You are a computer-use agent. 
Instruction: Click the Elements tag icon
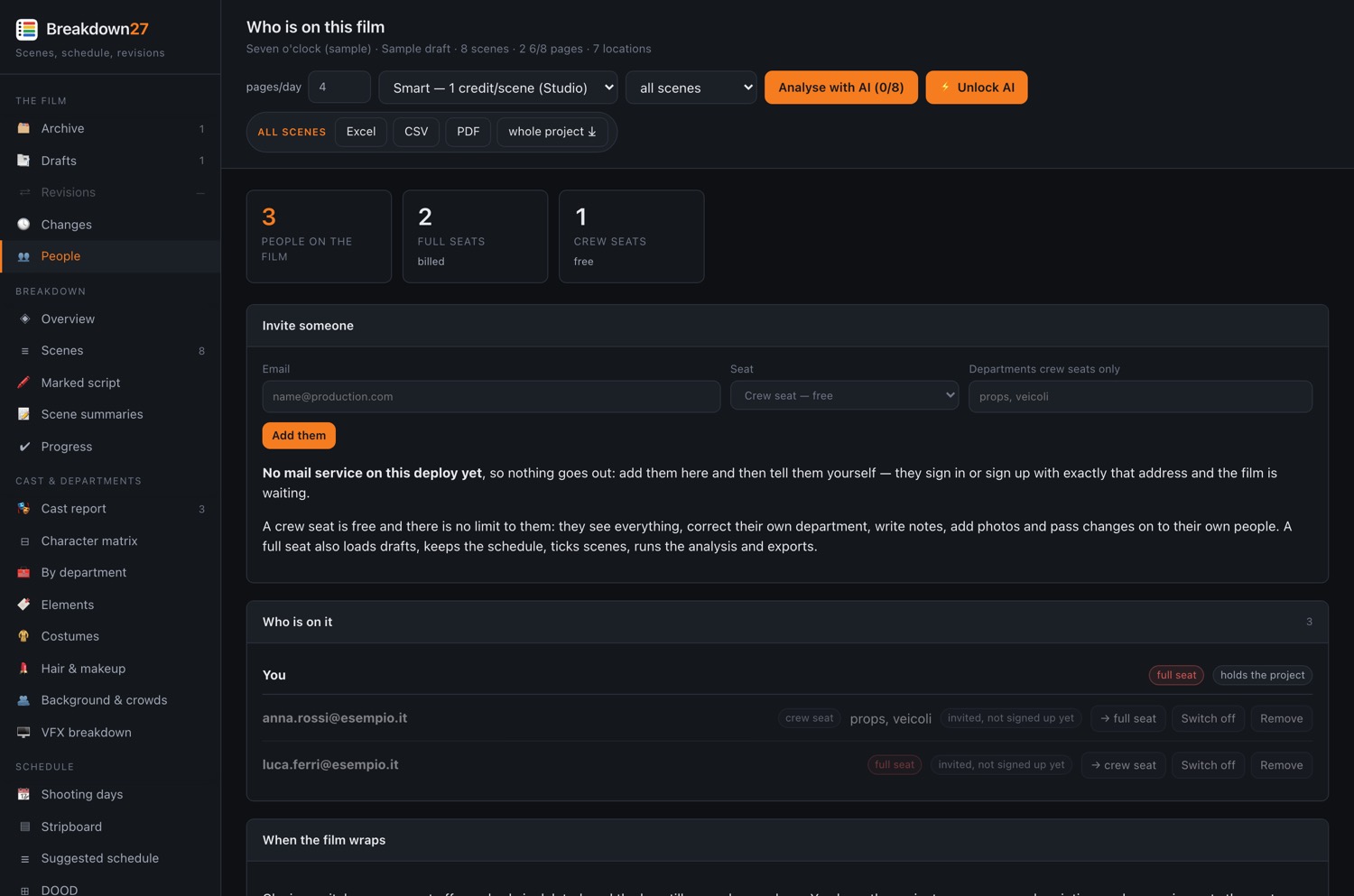pos(24,605)
